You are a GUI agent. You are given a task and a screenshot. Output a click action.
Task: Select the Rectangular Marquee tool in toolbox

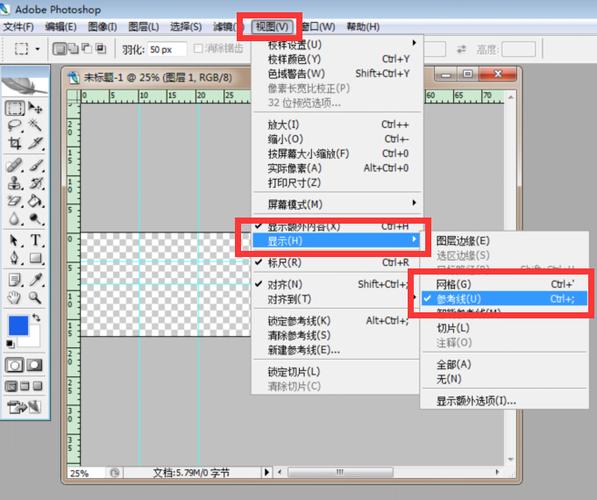[15, 109]
